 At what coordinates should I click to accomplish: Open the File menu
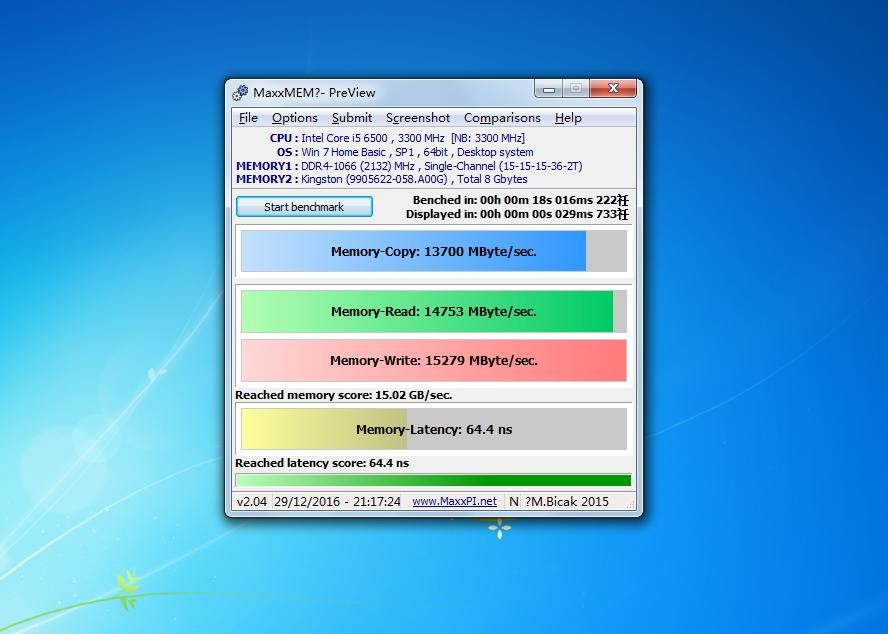click(x=248, y=118)
